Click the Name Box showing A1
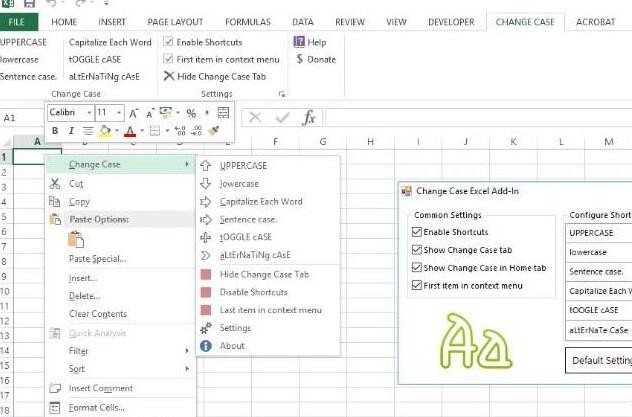 (22, 118)
